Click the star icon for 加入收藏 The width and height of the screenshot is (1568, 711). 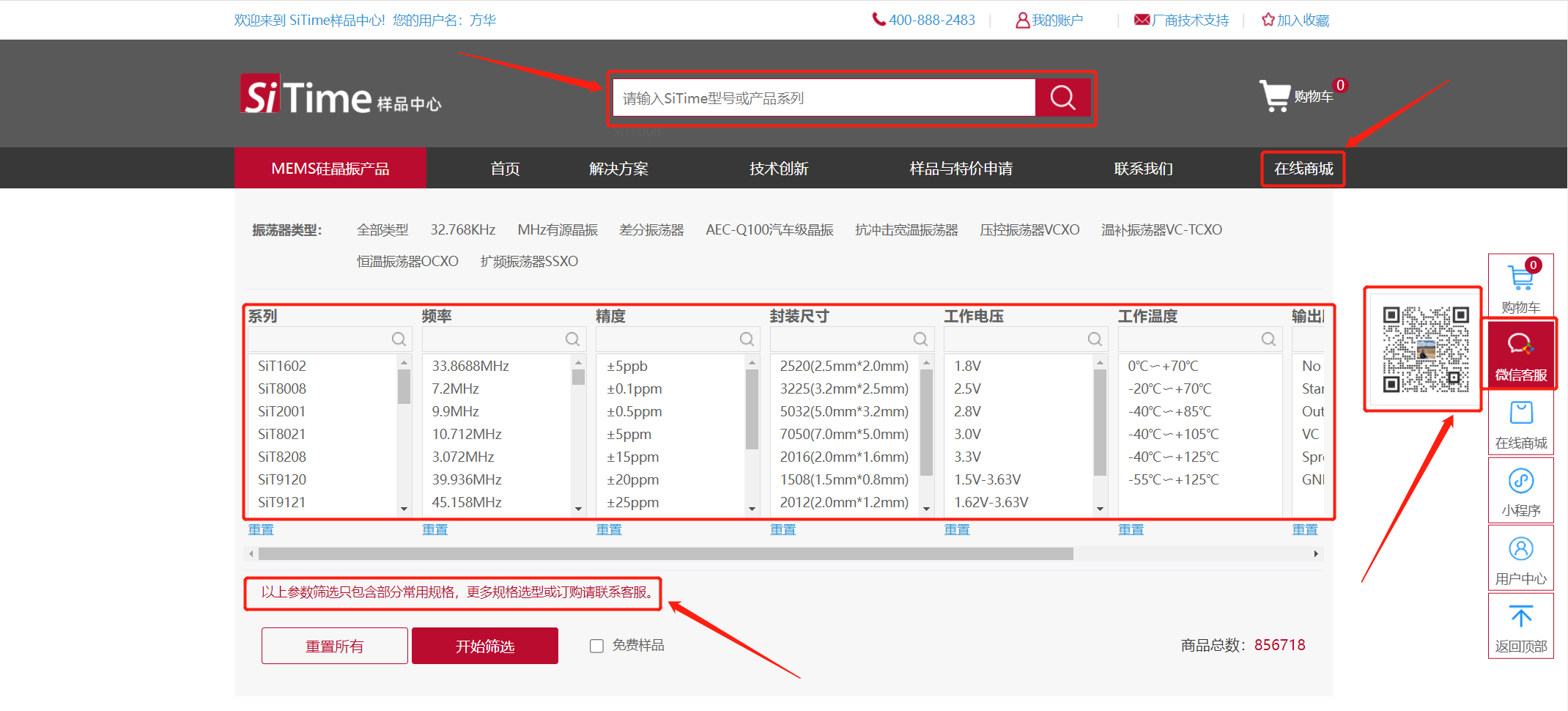point(1268,20)
